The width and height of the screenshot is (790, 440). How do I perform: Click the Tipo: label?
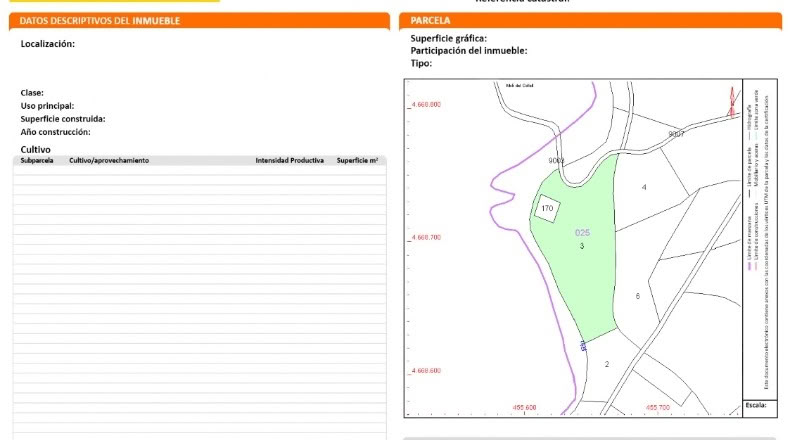point(421,64)
